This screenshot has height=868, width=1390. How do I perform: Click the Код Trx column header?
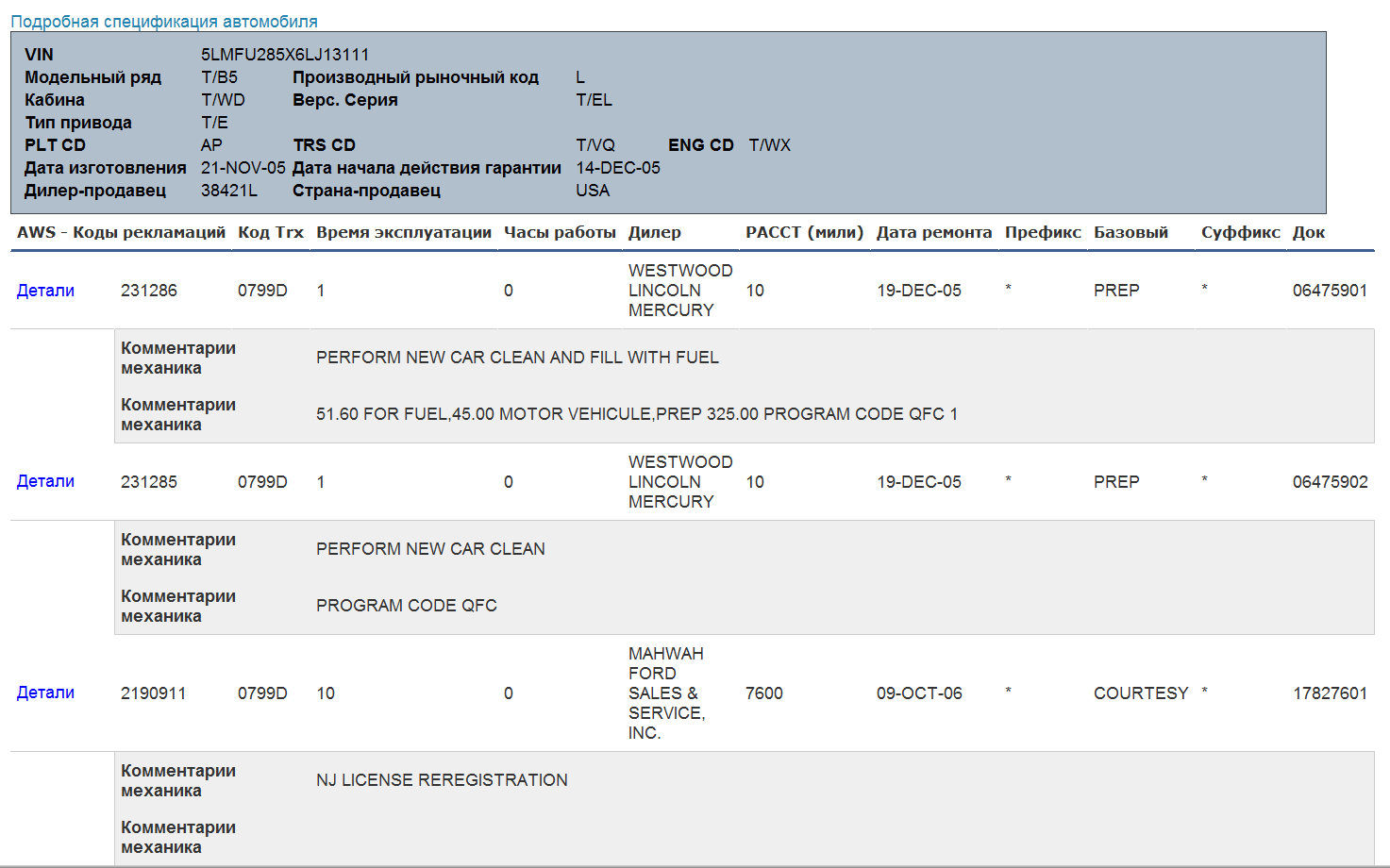point(270,232)
